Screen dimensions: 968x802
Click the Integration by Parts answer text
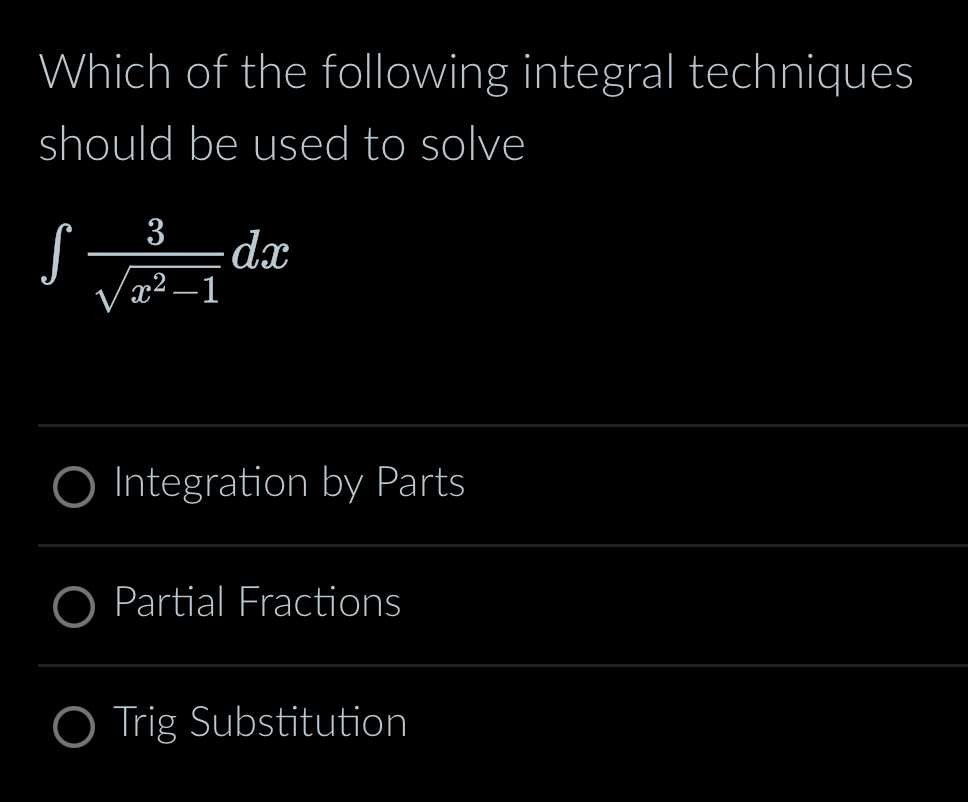288,484
